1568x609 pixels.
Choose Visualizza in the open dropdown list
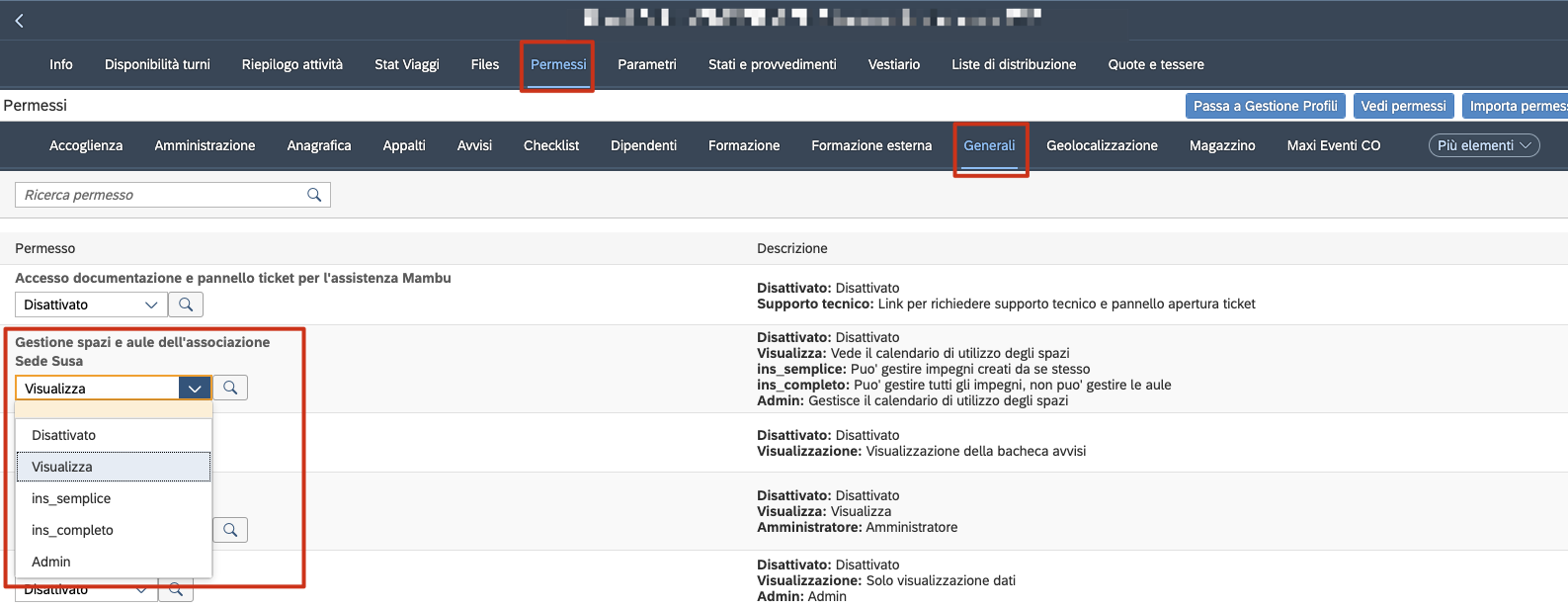tap(114, 467)
